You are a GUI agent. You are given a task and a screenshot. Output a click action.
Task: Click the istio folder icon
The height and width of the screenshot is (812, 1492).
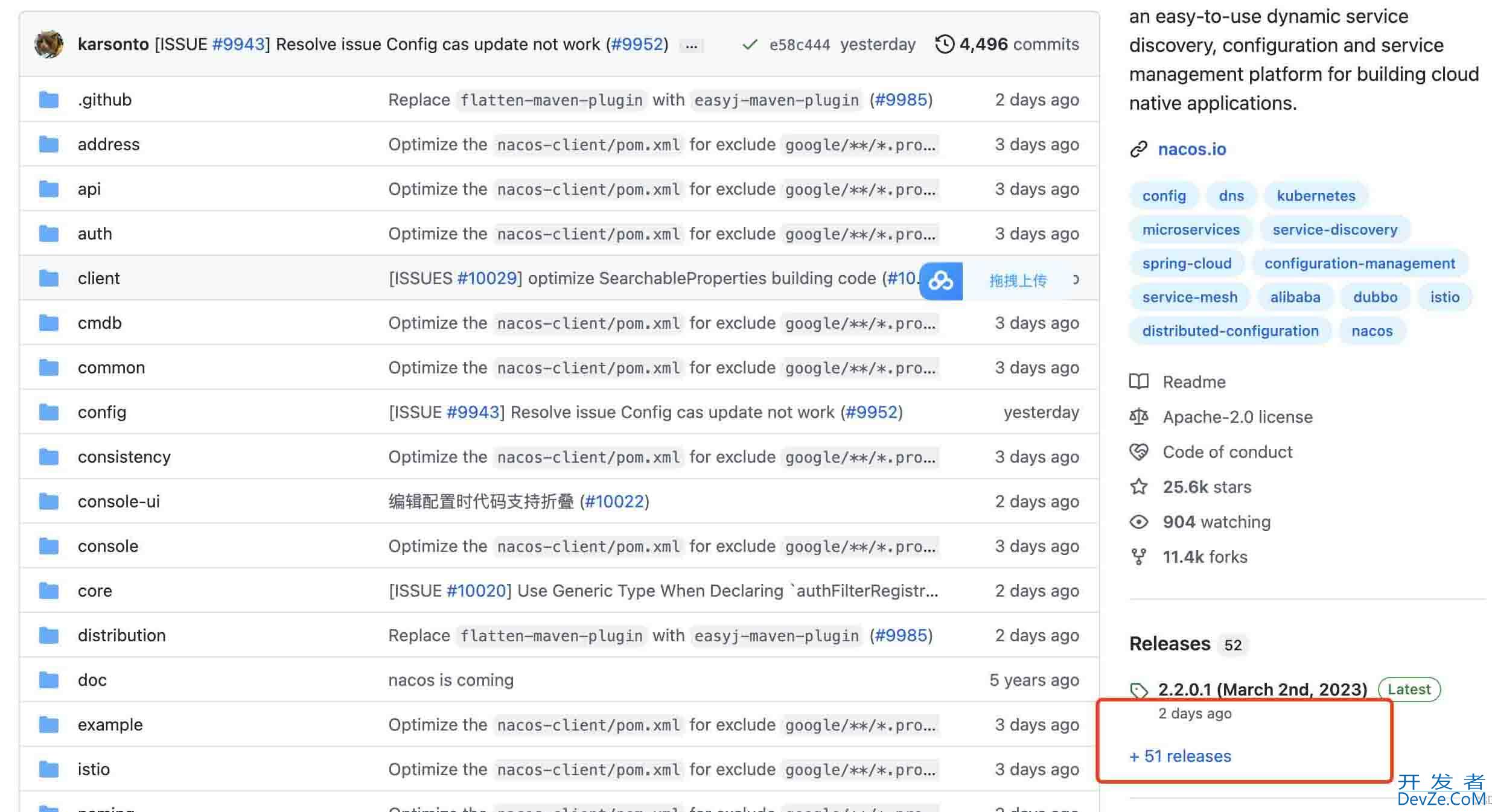click(49, 769)
